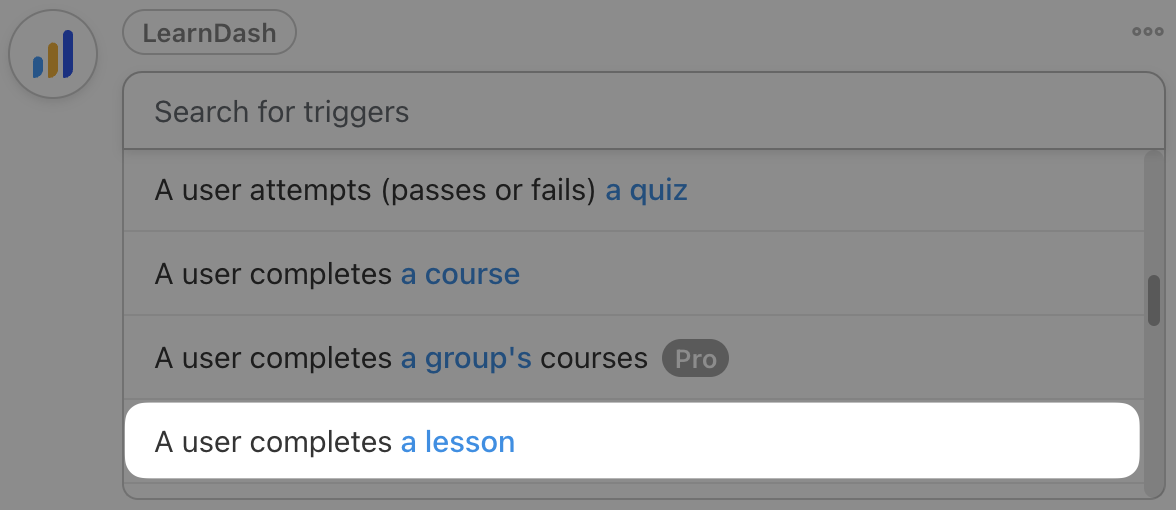The image size is (1176, 510).
Task: Click the blue "a group's" link text
Action: coord(466,358)
